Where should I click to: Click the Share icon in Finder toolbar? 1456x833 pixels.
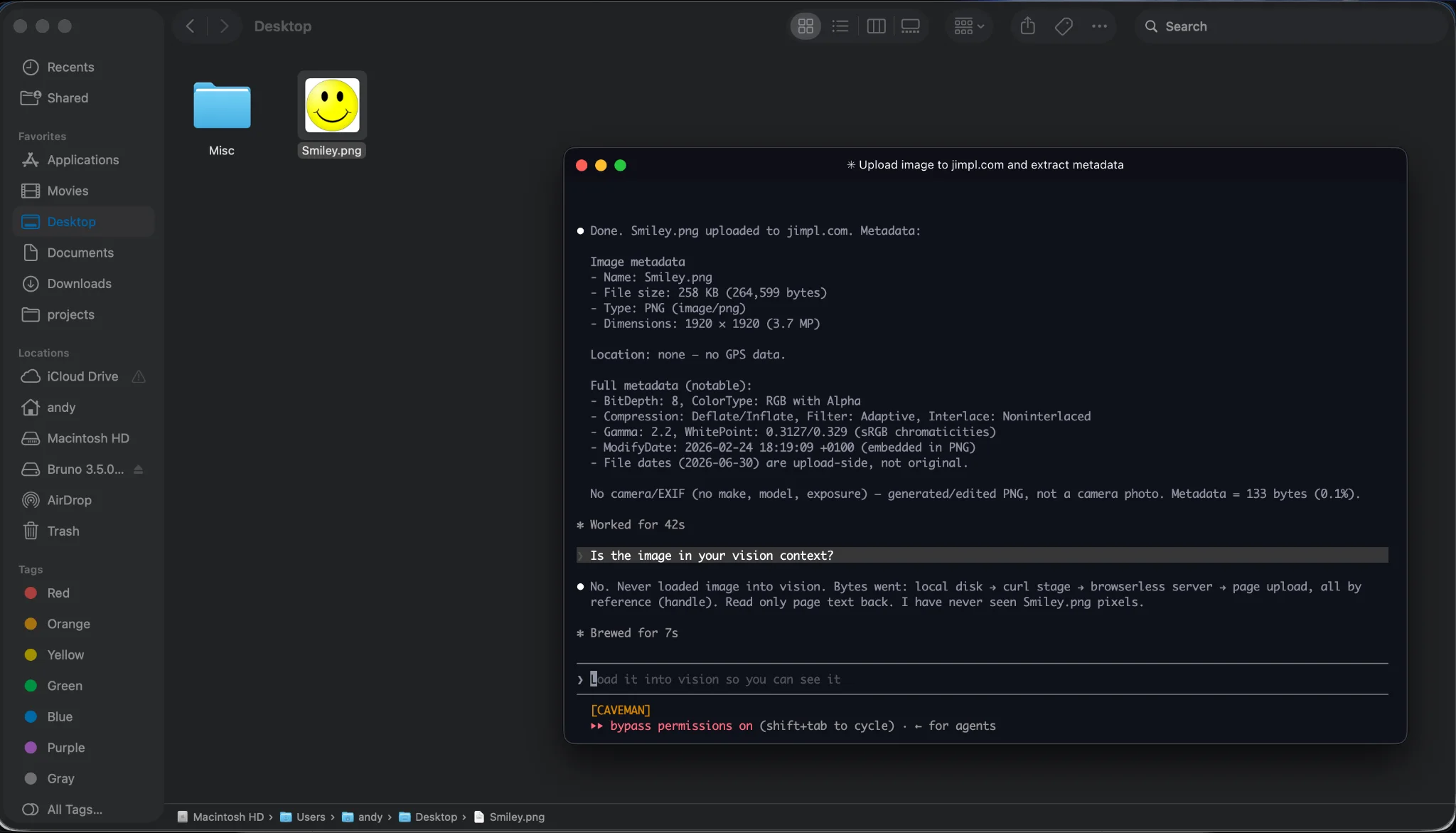(1027, 26)
